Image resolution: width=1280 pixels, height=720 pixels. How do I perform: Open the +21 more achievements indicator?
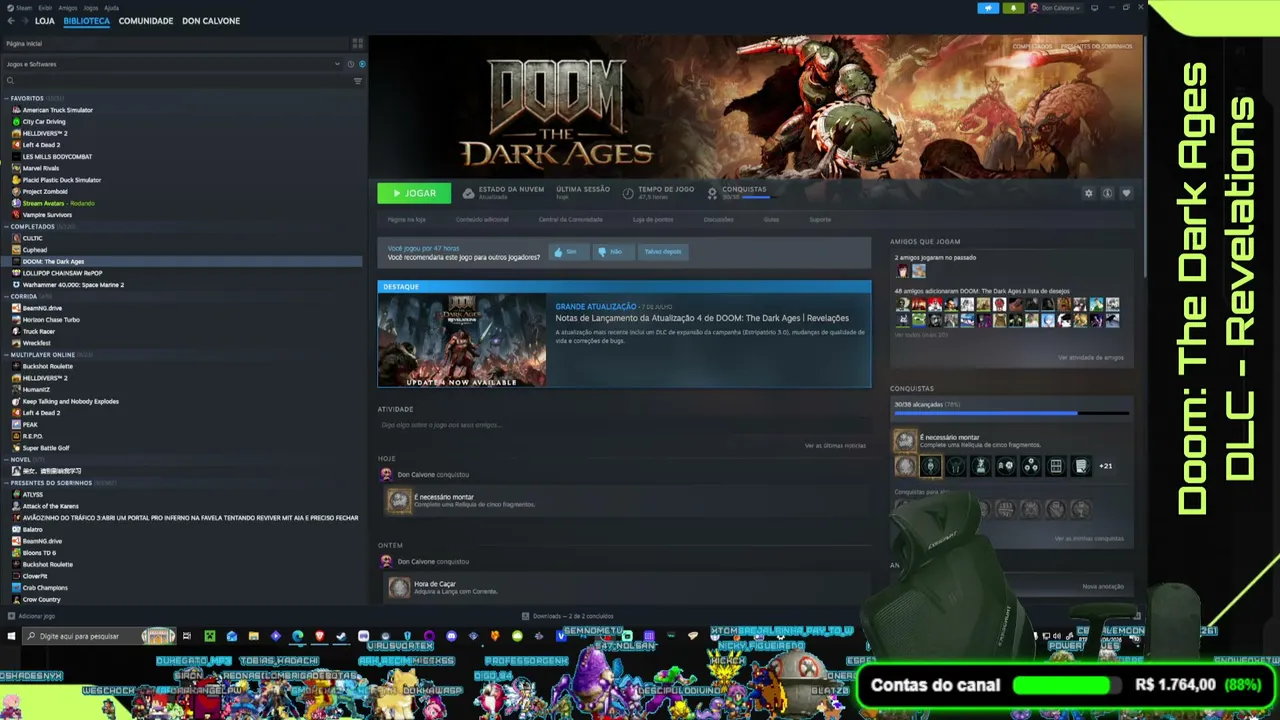pos(1105,466)
